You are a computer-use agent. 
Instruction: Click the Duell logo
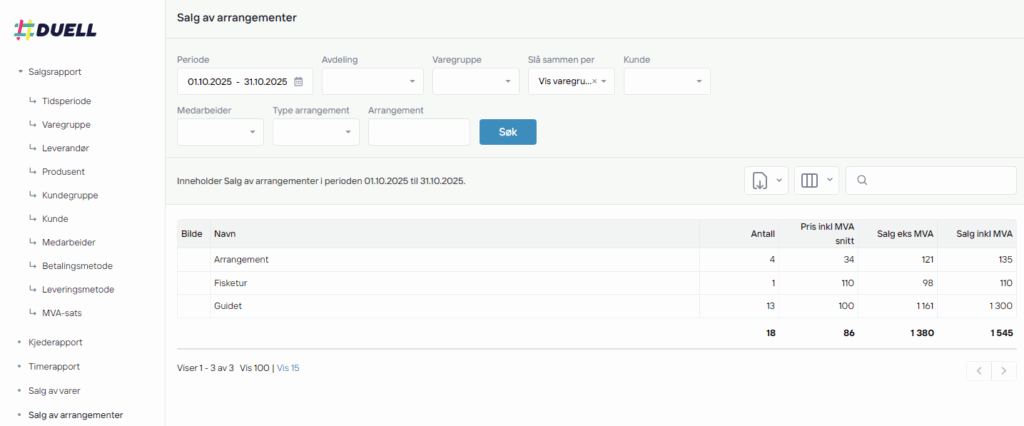(x=55, y=29)
